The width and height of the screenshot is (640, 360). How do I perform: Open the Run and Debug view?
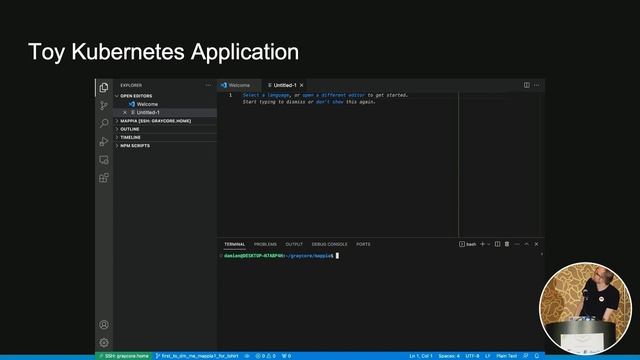pos(104,142)
